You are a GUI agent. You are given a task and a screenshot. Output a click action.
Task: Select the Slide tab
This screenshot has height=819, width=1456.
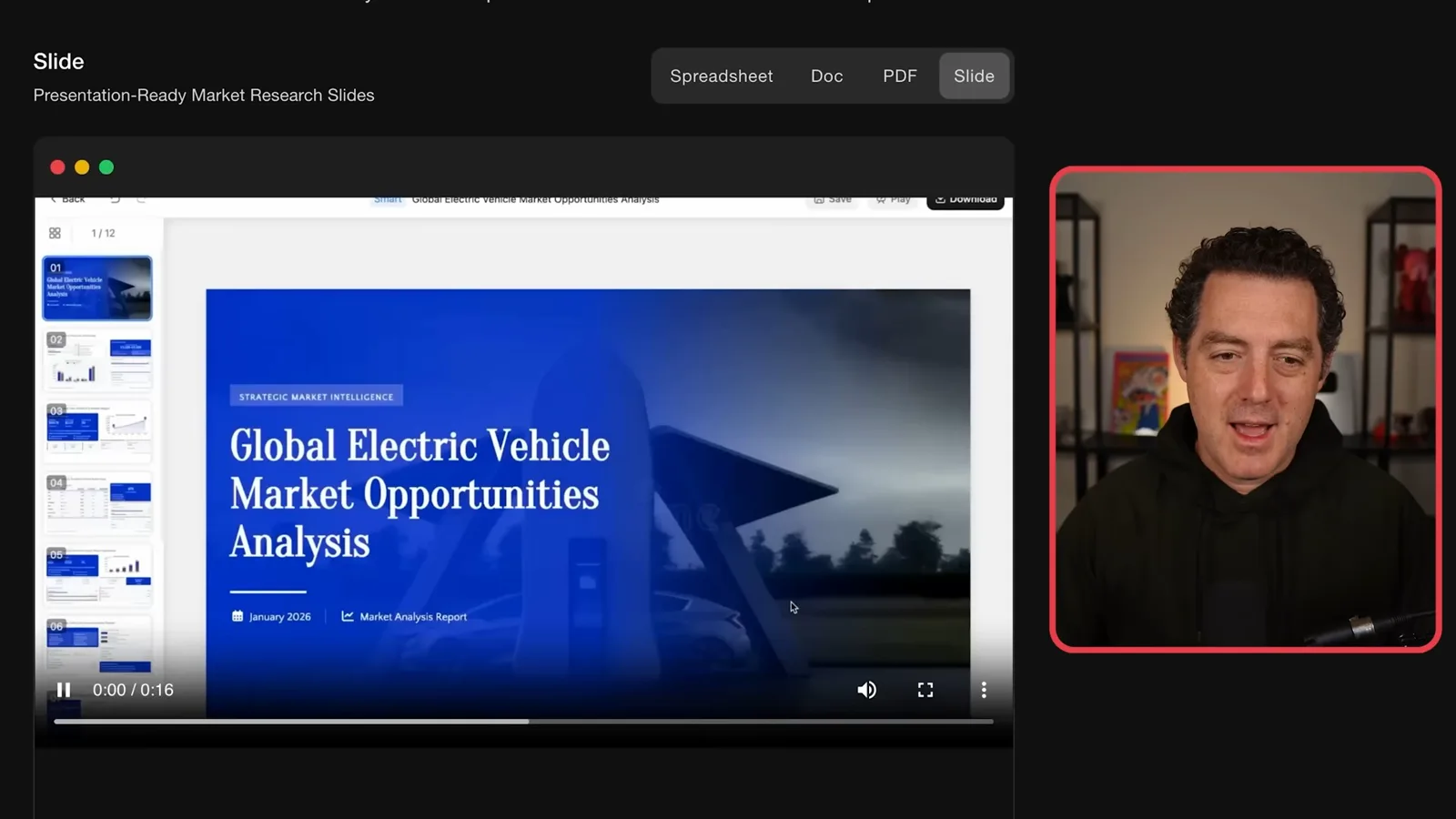974,76
